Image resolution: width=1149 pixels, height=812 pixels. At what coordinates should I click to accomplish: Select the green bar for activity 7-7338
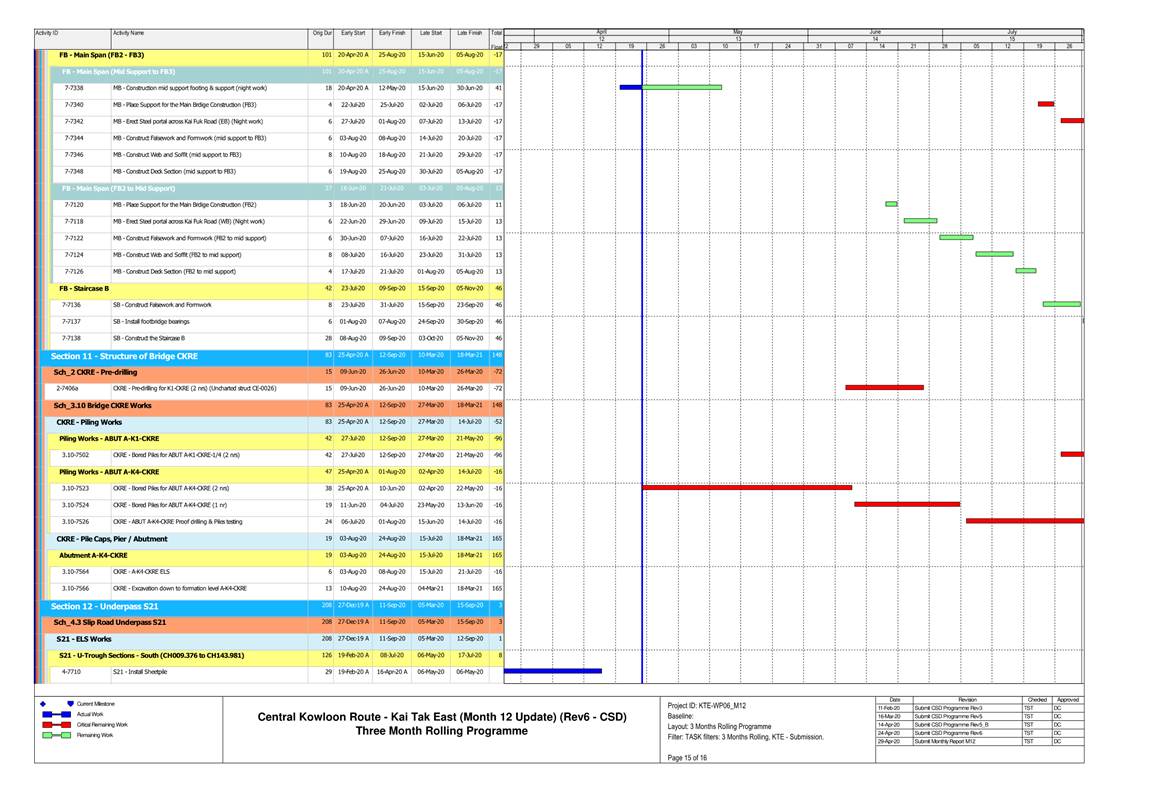(681, 87)
